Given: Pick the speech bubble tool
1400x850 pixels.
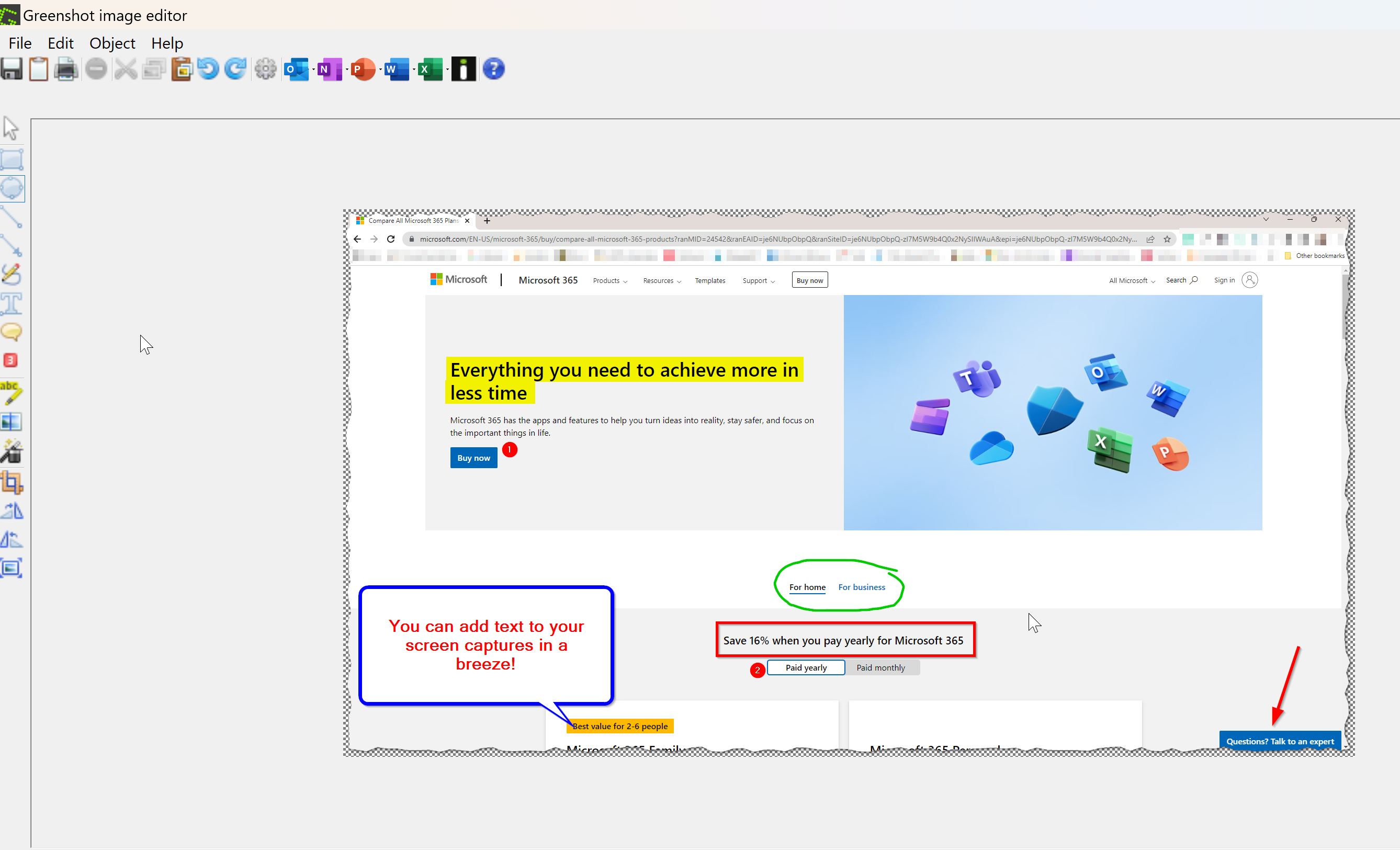Looking at the screenshot, I should coord(12,331).
